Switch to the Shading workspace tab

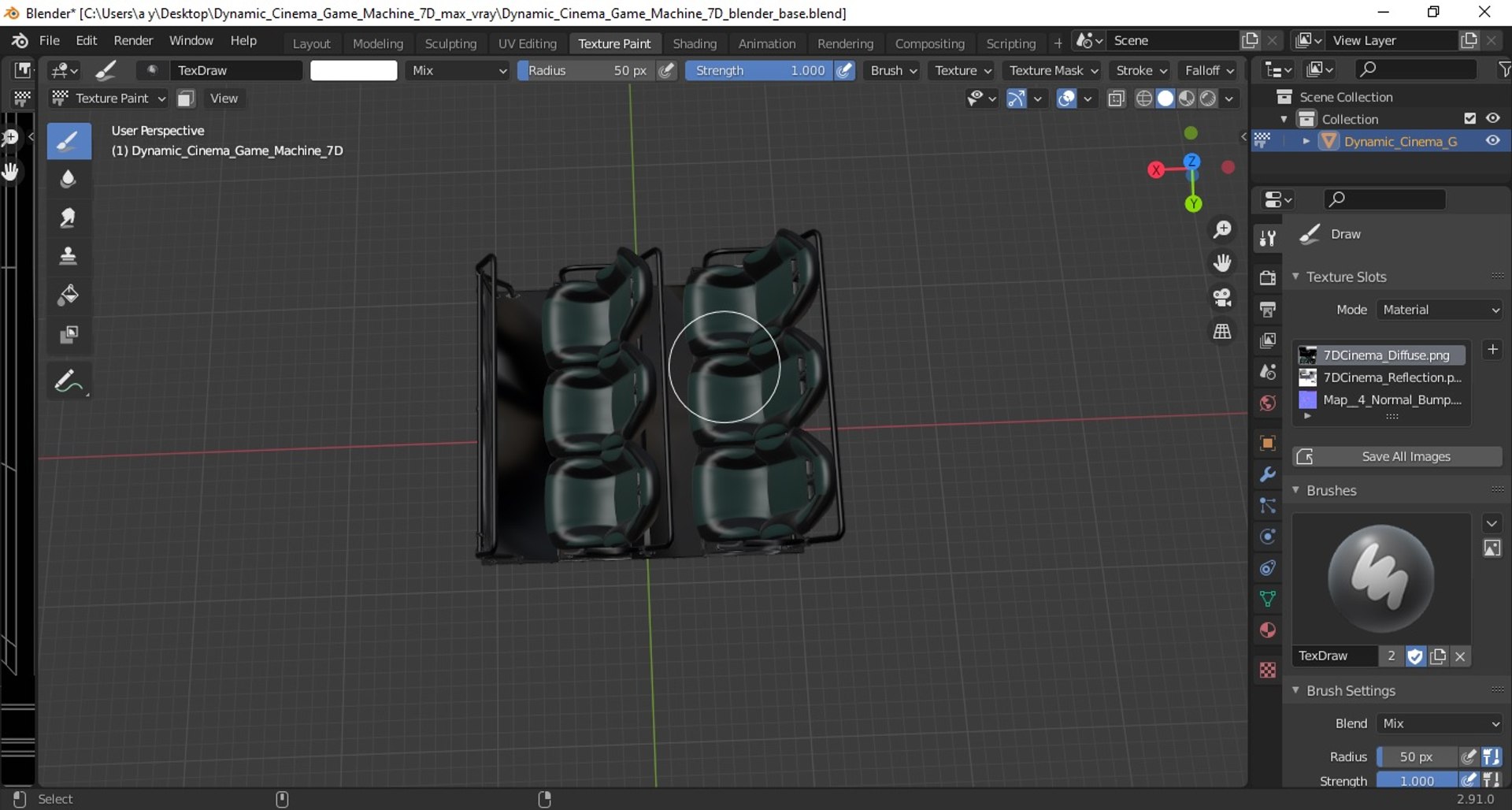click(x=695, y=43)
